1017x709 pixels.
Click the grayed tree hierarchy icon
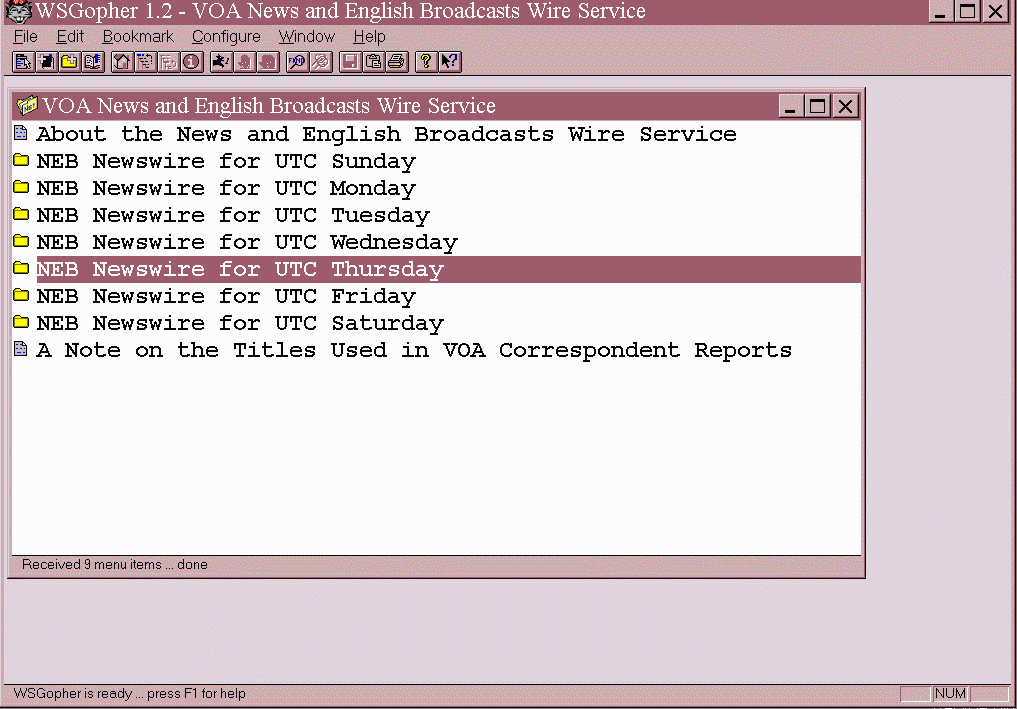pyautogui.click(x=168, y=62)
